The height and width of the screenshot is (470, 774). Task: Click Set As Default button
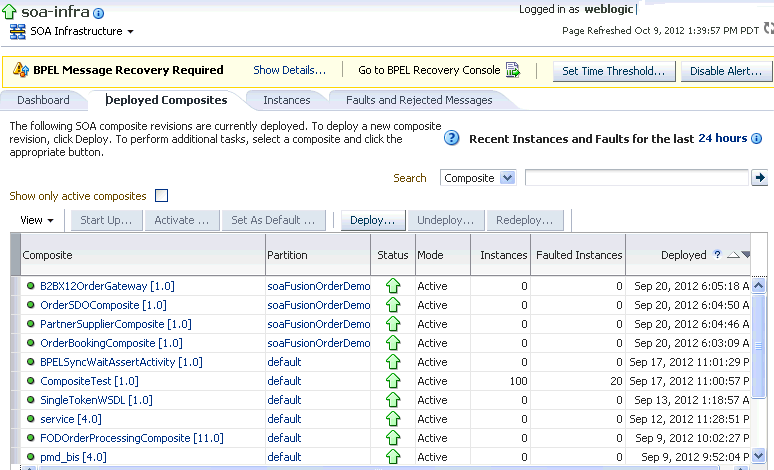click(x=273, y=220)
